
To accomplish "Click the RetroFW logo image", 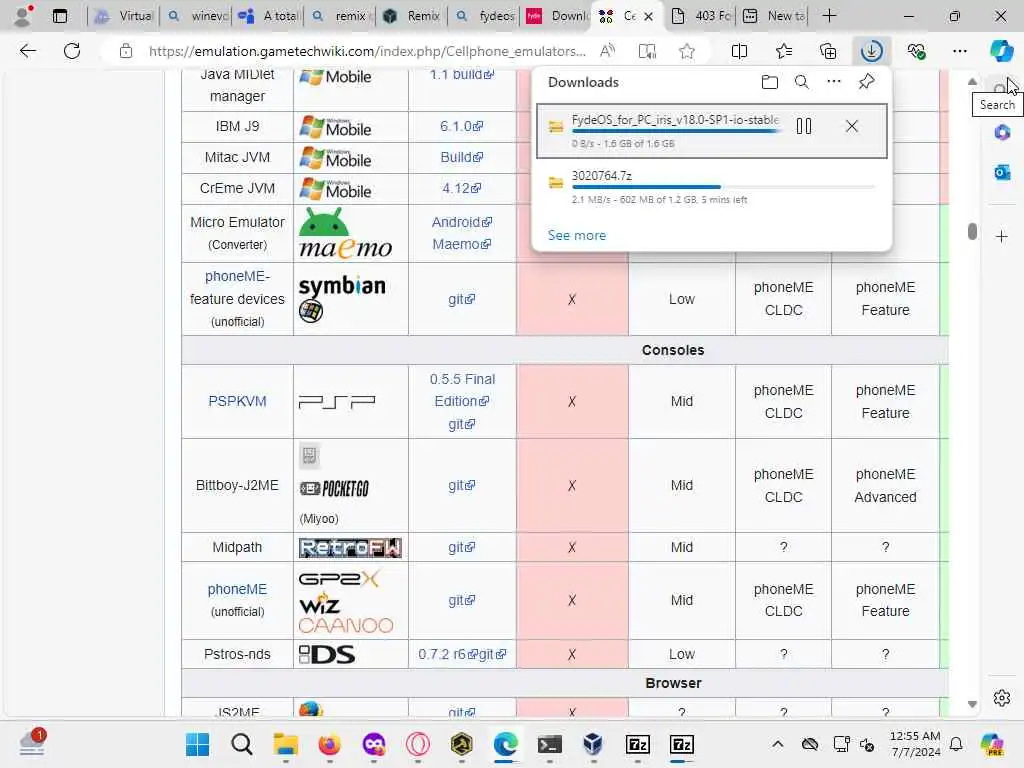I will [350, 547].
